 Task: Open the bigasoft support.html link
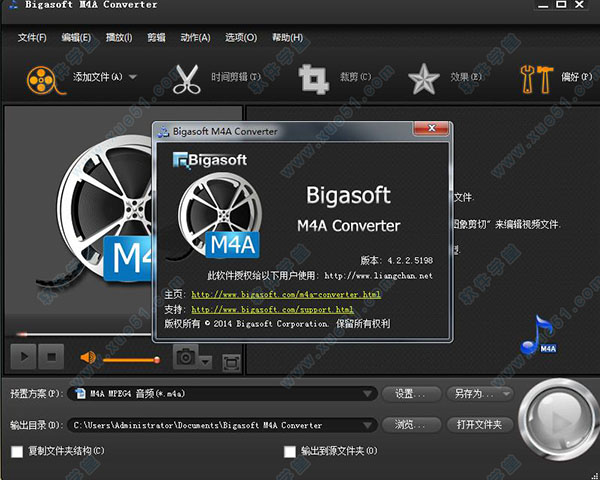[x=272, y=309]
